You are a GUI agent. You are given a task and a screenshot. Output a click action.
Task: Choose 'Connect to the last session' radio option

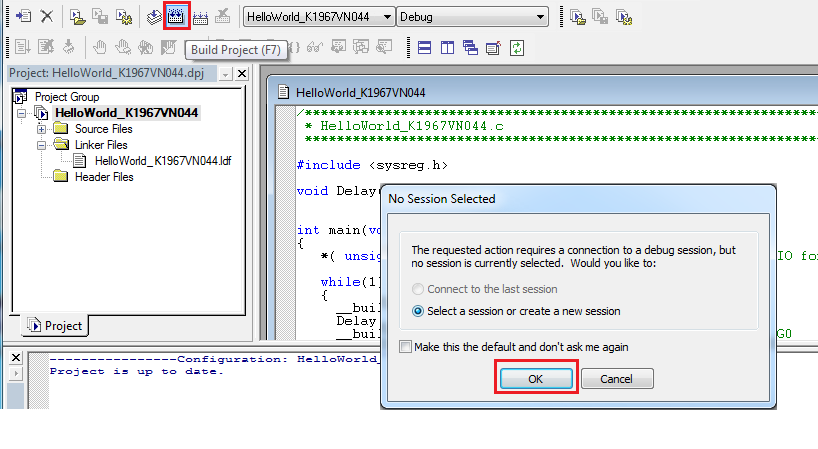[x=420, y=290]
